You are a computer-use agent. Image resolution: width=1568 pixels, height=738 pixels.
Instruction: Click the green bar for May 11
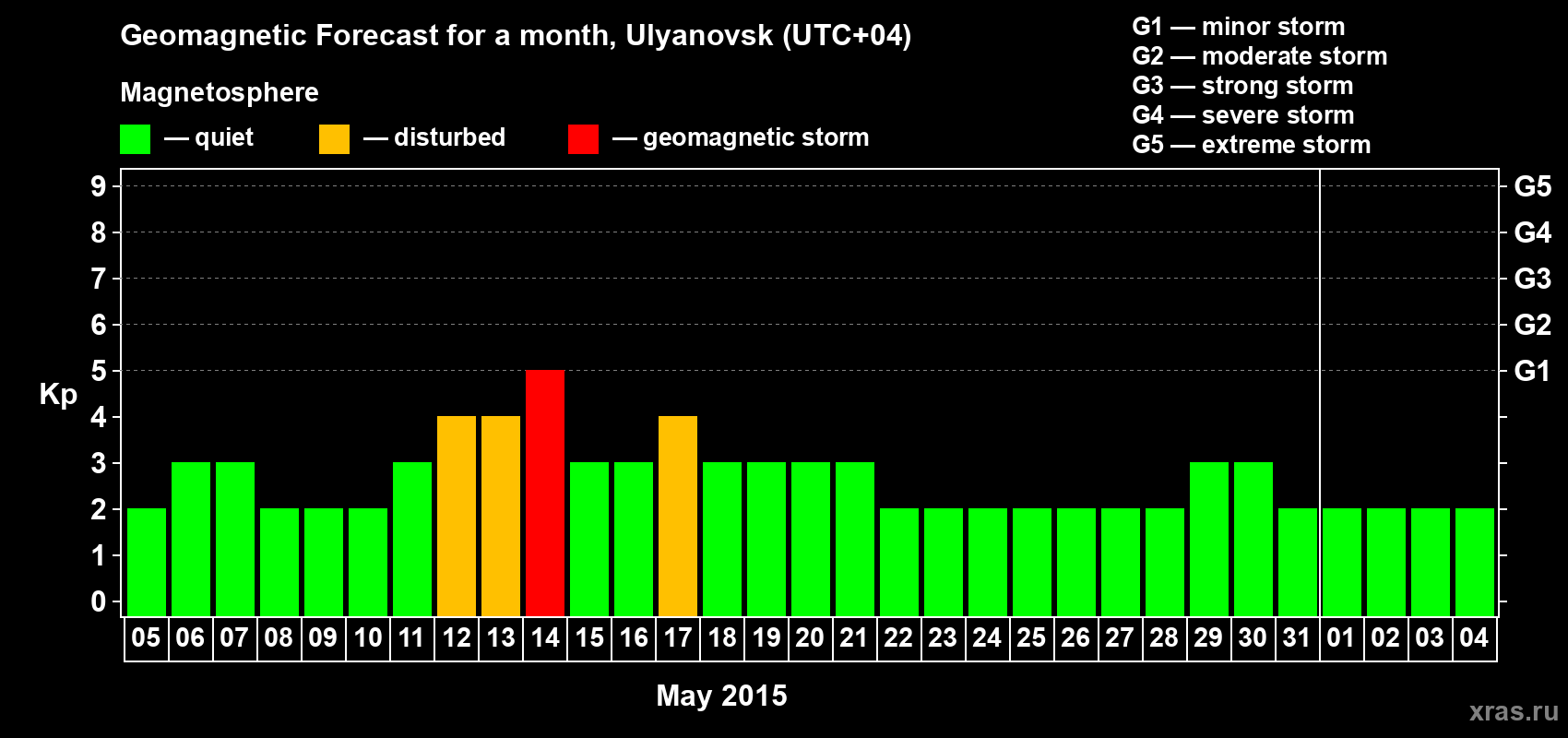point(412,539)
